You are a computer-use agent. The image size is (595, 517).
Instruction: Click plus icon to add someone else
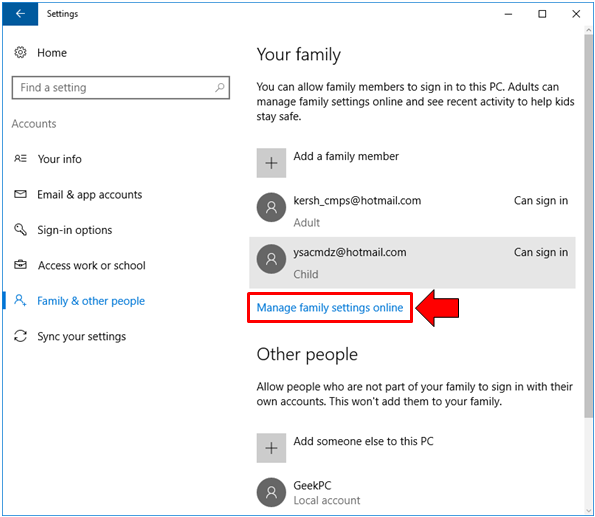pos(271,448)
